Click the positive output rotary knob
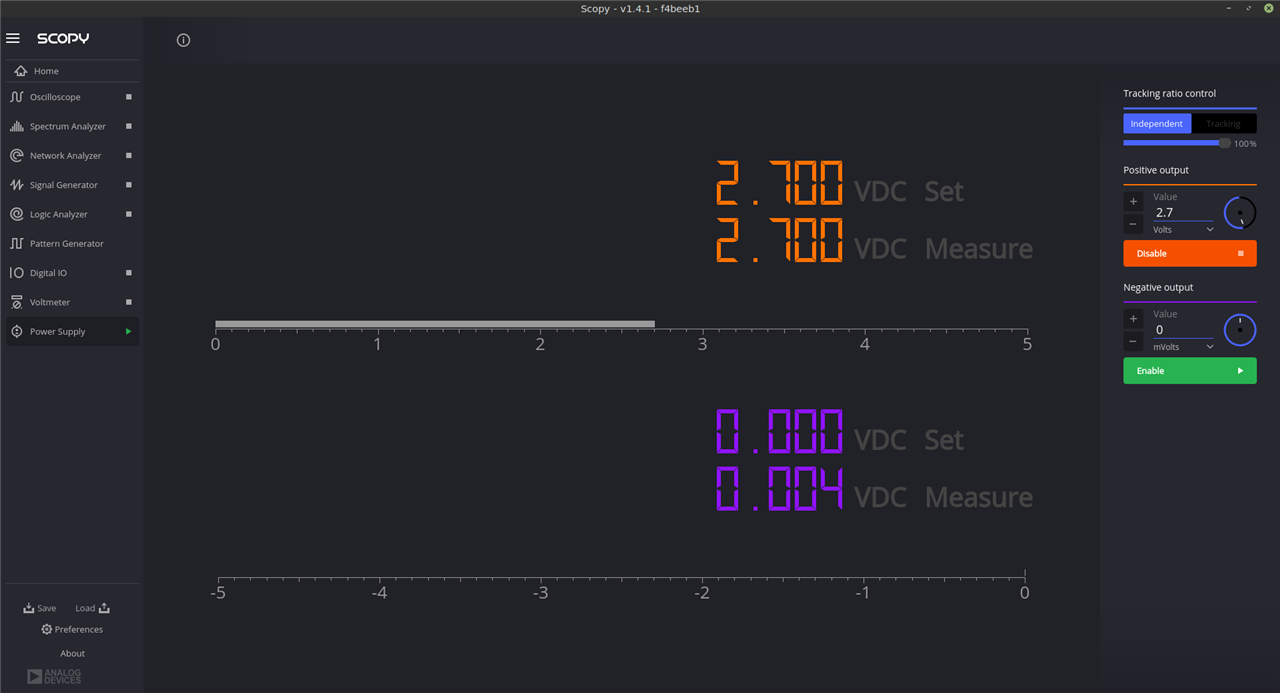The width and height of the screenshot is (1280, 693). (x=1240, y=213)
